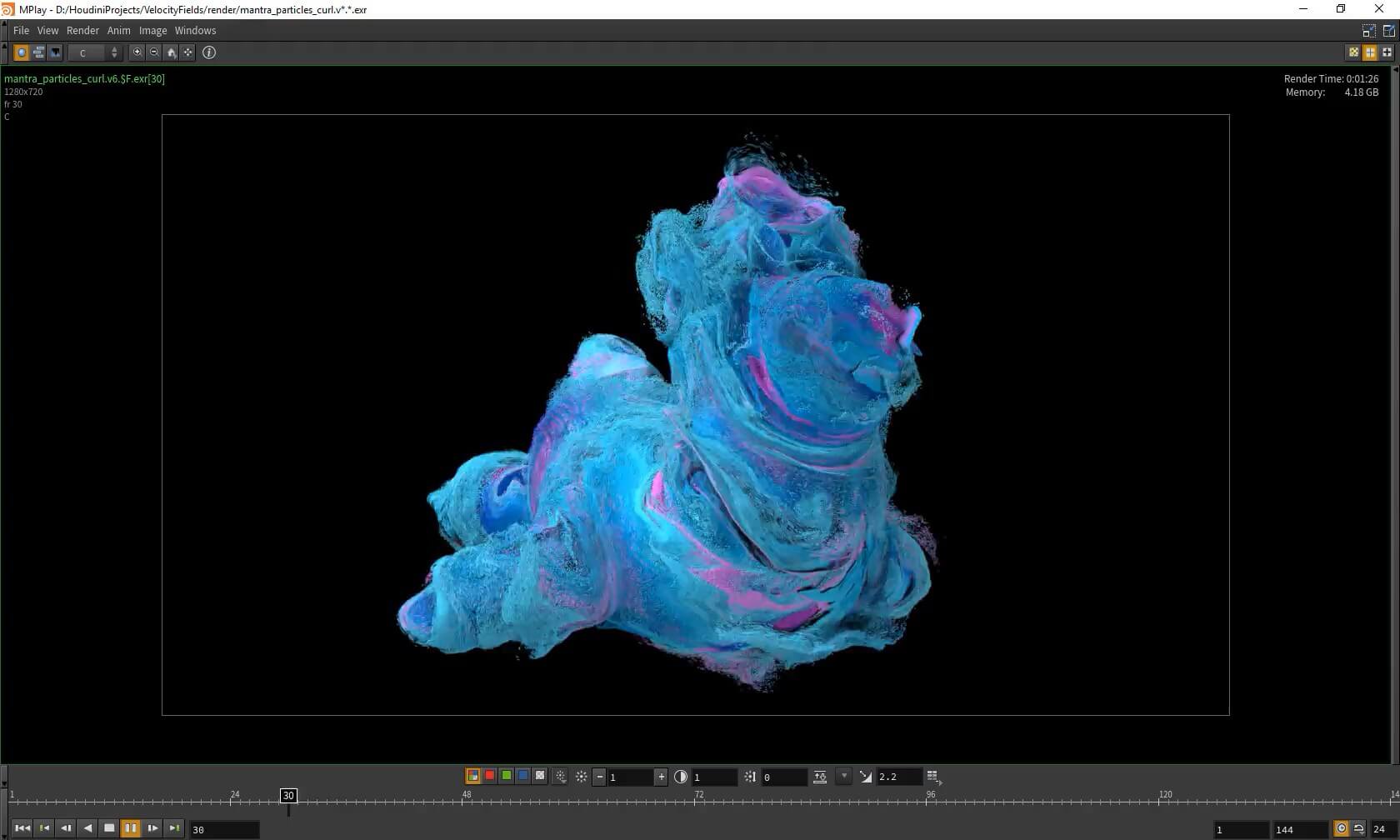Toggle the alpha checkerboard channel display
This screenshot has height=840, width=1400.
click(540, 776)
